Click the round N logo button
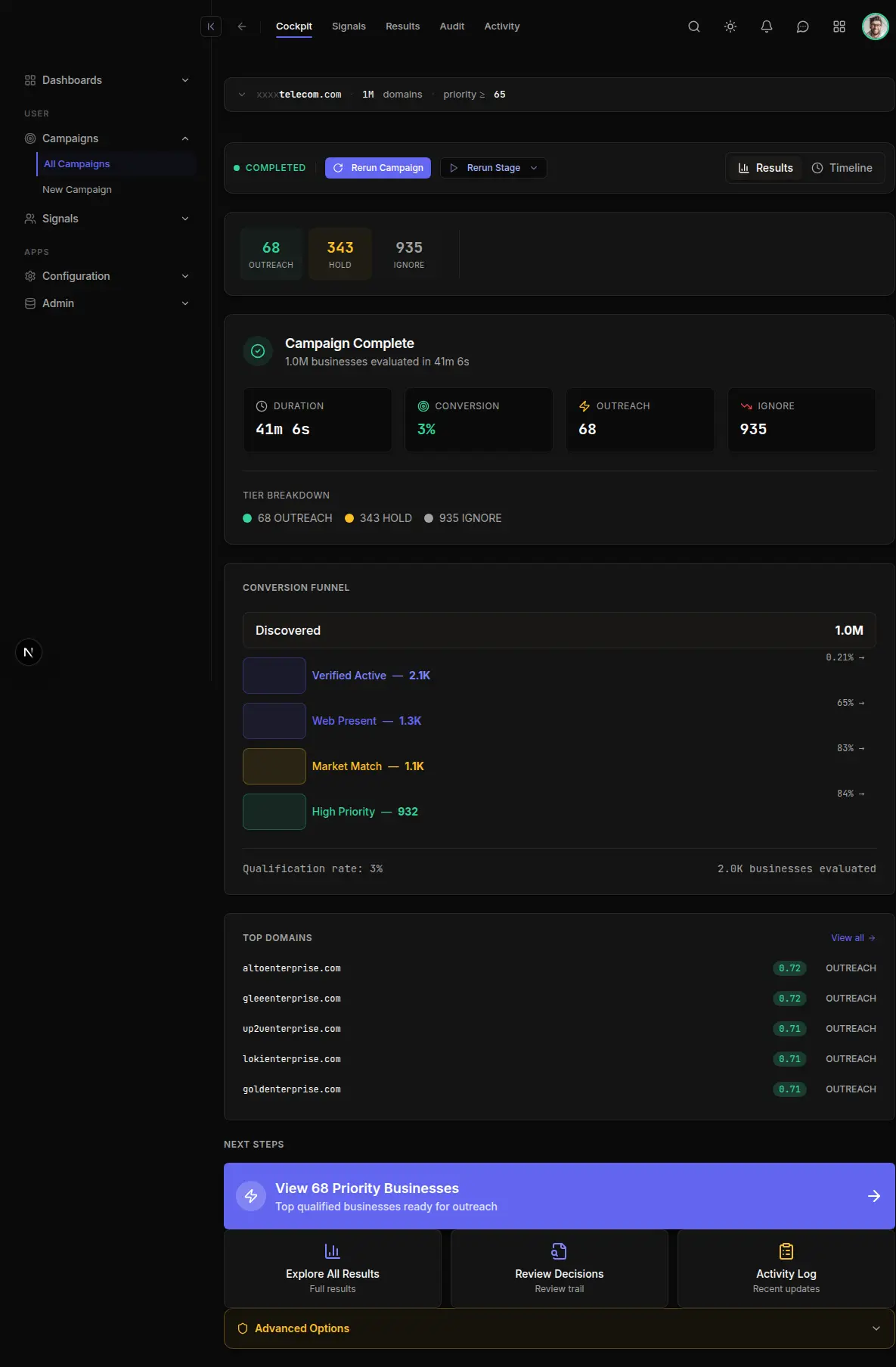Screen dimensions: 896x1367 click(29, 652)
